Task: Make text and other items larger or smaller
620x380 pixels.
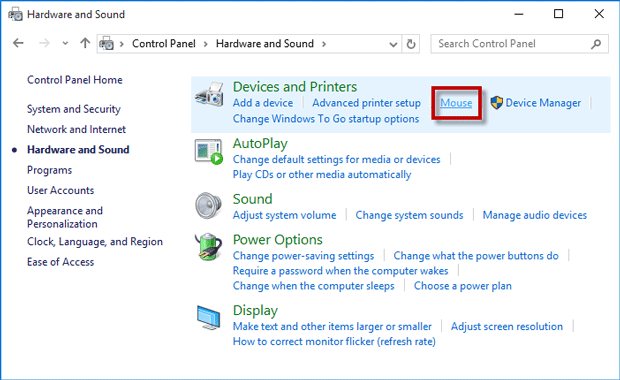Action: 332,327
